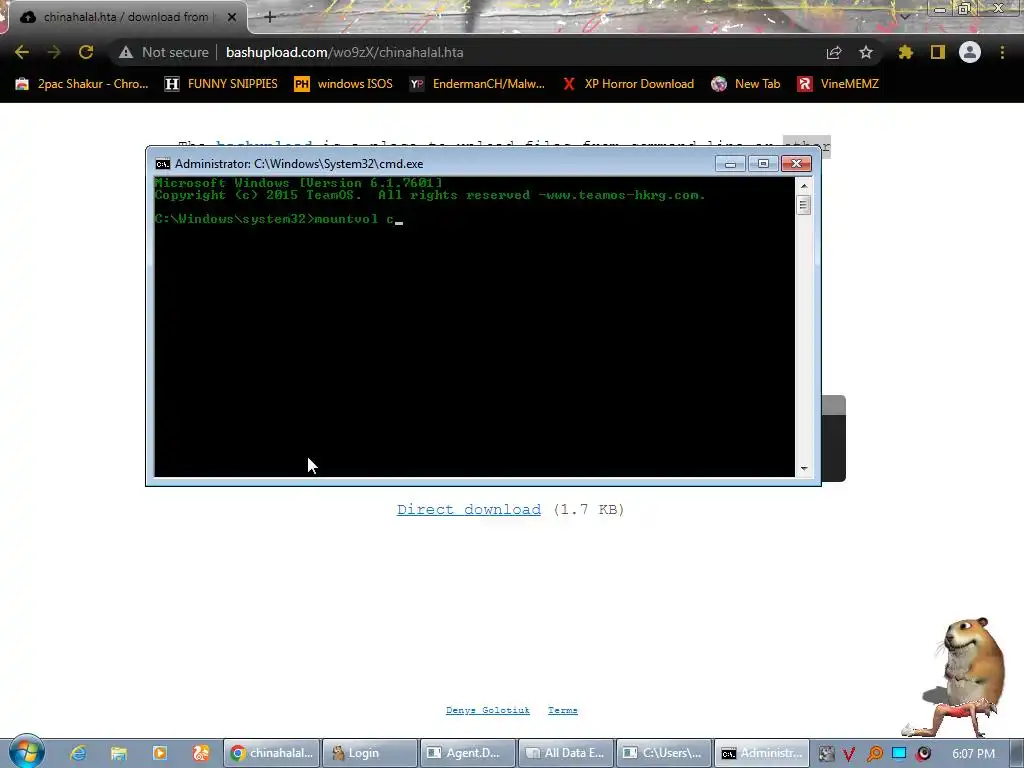Switch to Administr... cmd taskbar button
The image size is (1024, 768).
pyautogui.click(x=762, y=753)
